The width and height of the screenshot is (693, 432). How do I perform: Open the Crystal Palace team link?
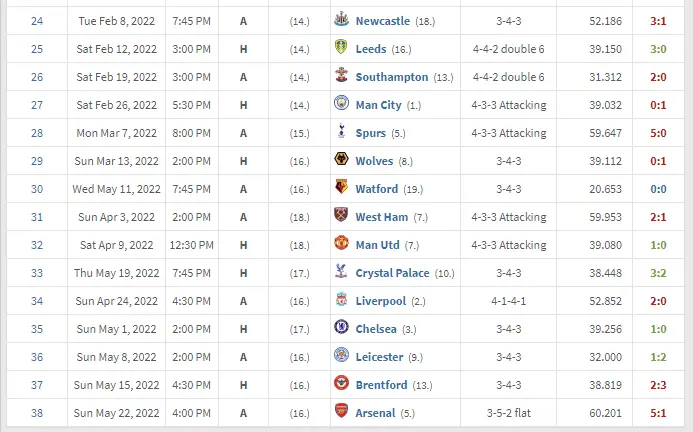pos(393,273)
